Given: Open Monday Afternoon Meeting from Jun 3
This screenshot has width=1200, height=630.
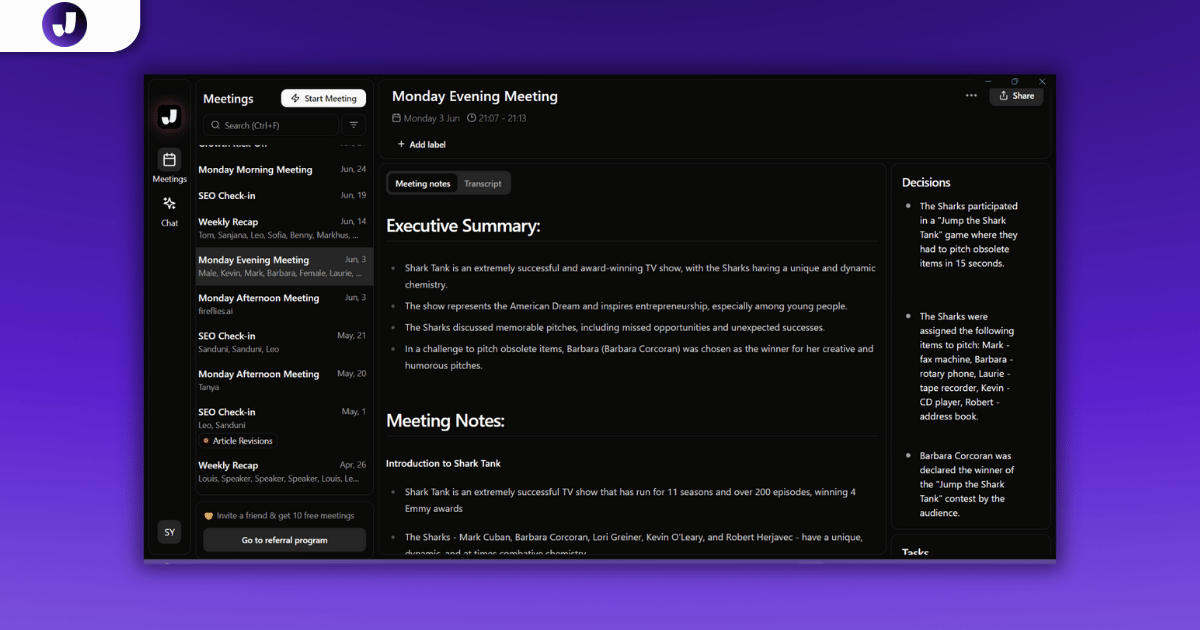Looking at the screenshot, I should [284, 304].
